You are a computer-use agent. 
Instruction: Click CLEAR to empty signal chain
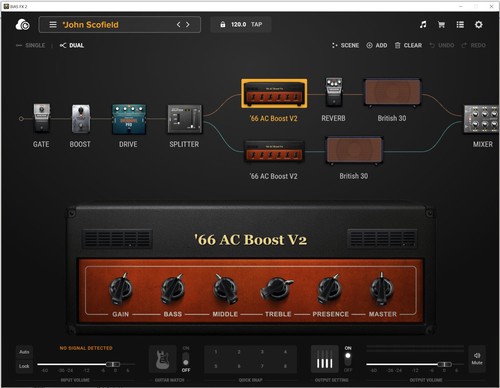point(408,45)
